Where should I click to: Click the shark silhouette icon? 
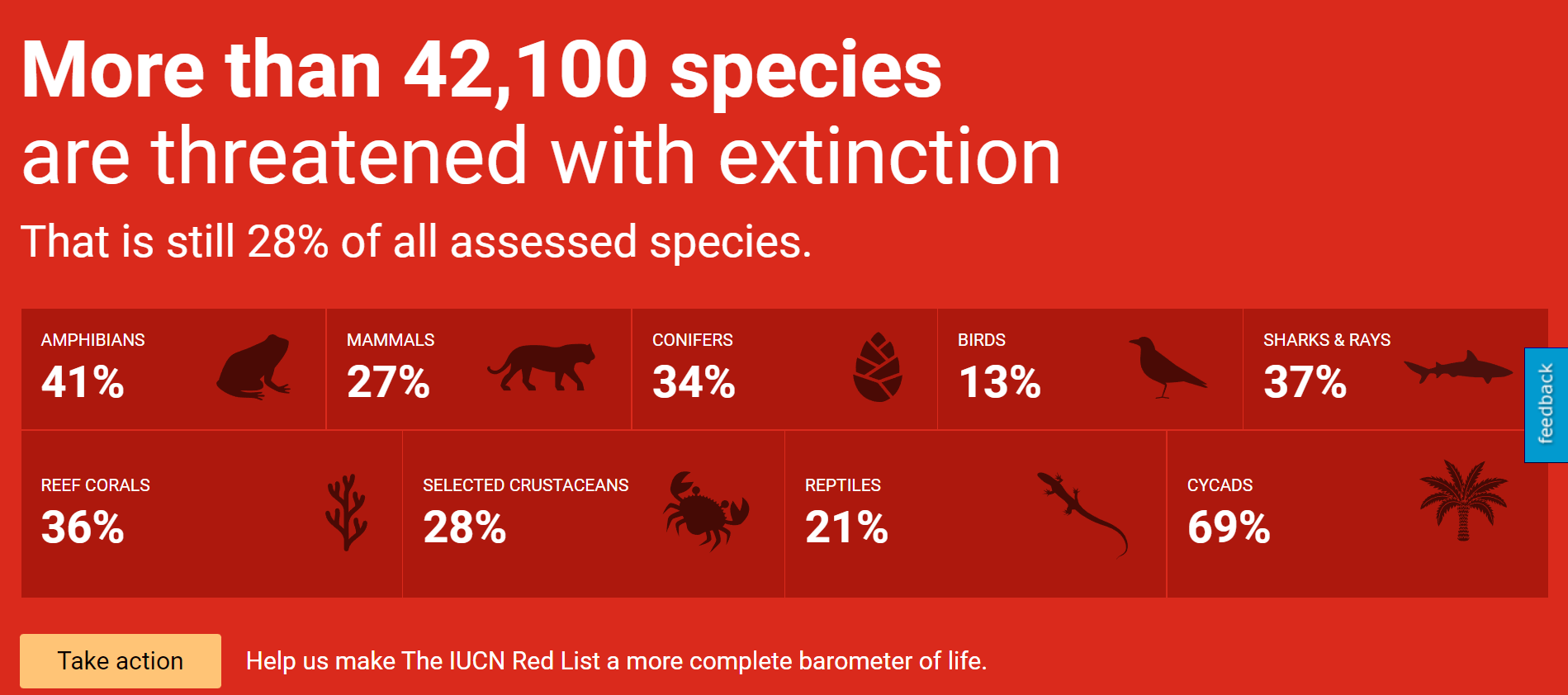(x=1458, y=367)
